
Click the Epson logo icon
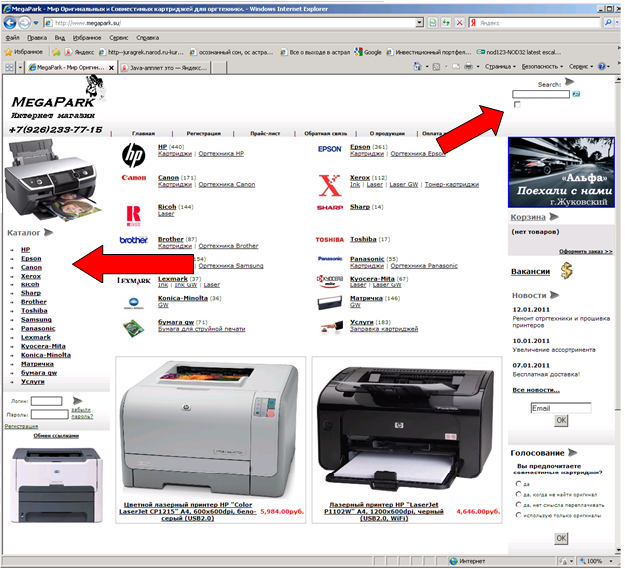tap(330, 149)
